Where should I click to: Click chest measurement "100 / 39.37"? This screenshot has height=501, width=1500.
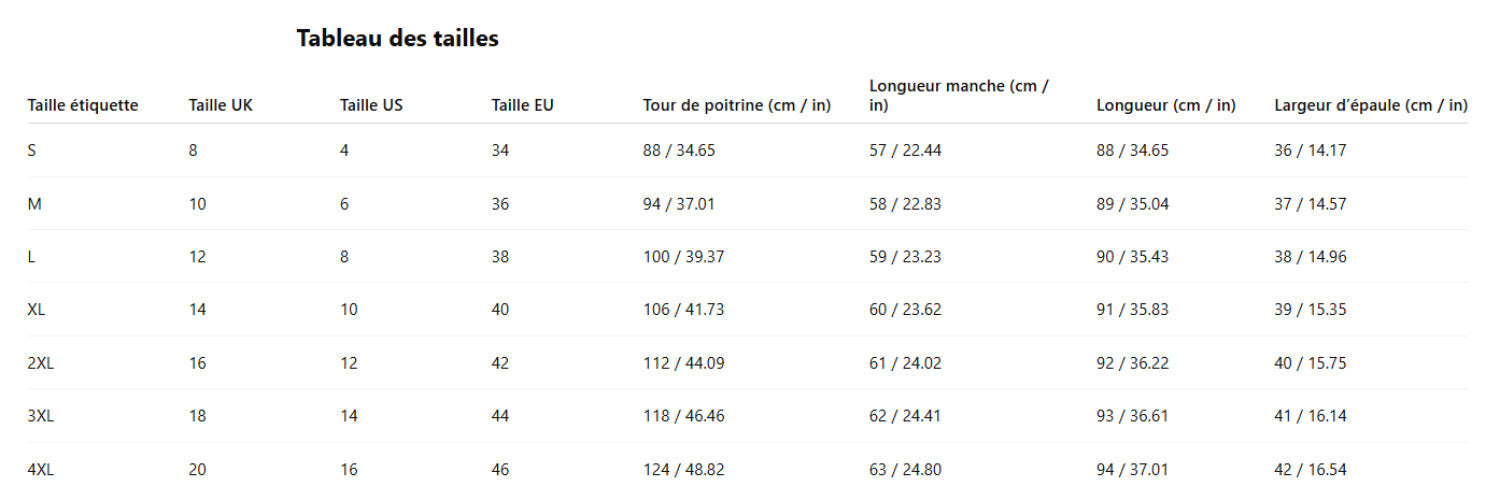[x=683, y=257]
